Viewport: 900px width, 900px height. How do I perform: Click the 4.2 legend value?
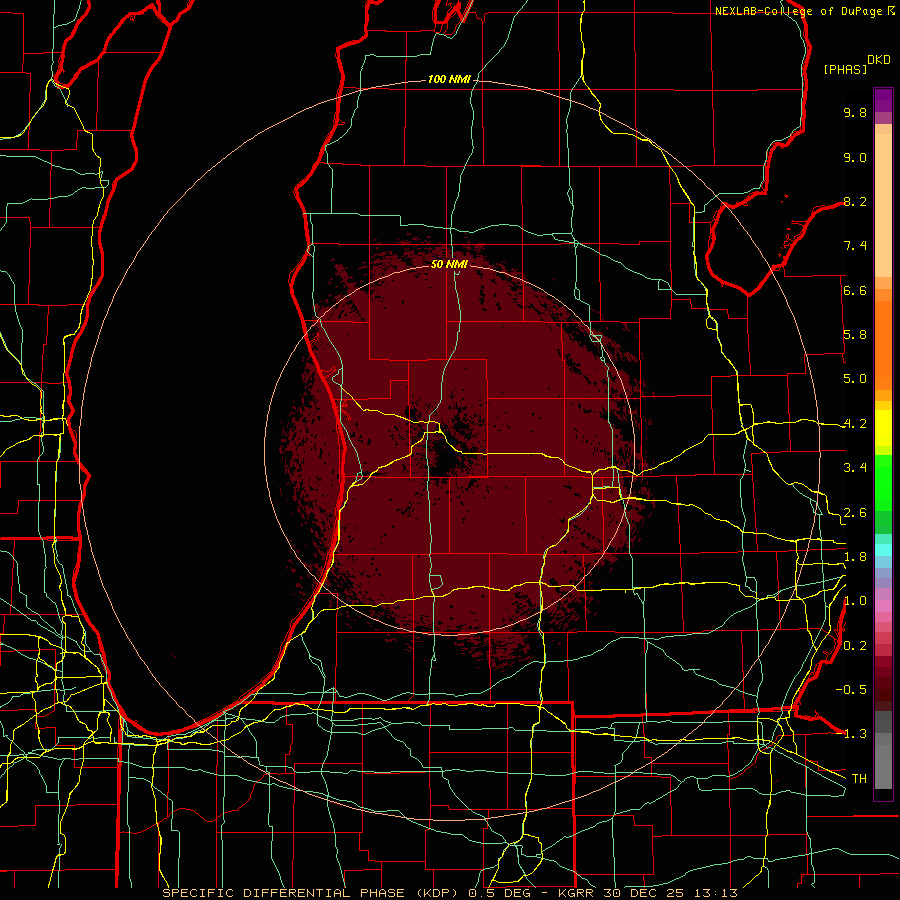tap(855, 424)
